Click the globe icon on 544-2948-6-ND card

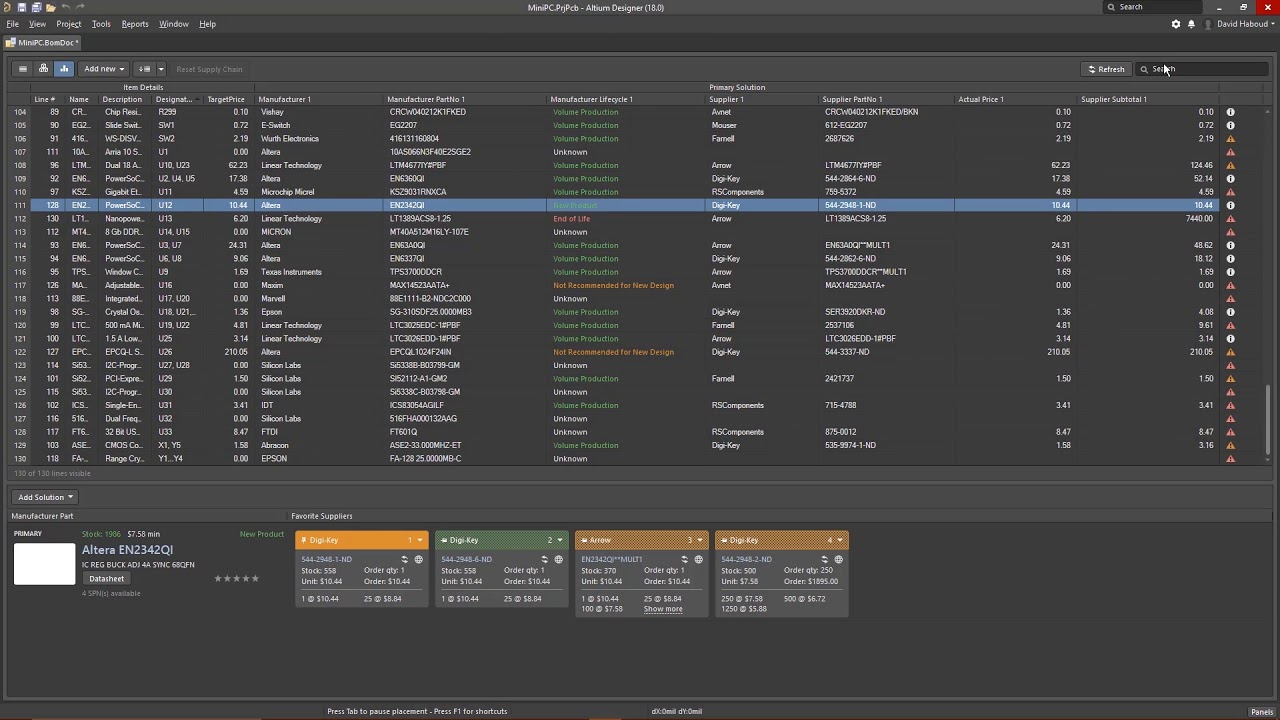pyautogui.click(x=558, y=560)
